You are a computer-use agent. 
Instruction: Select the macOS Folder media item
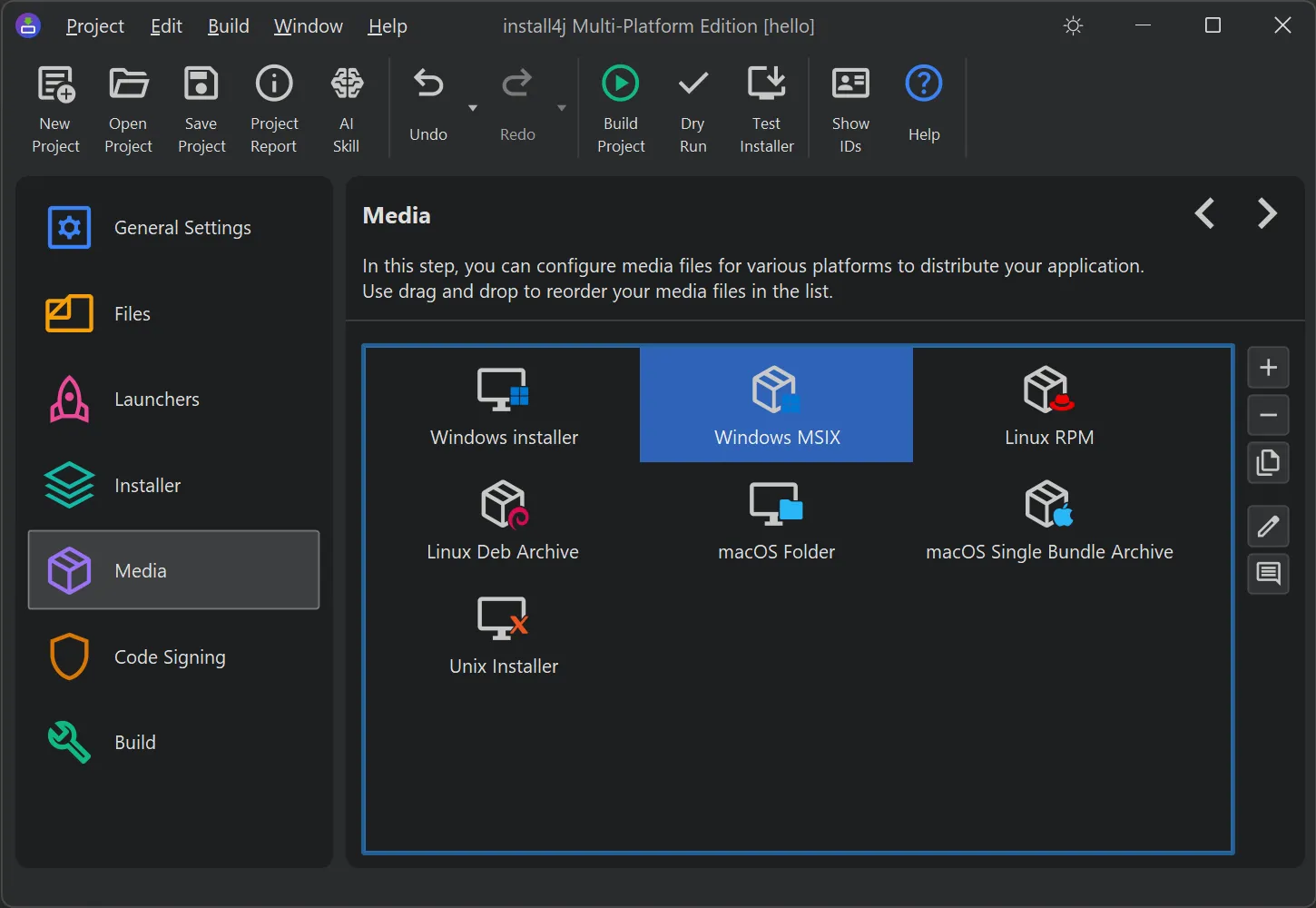point(777,519)
